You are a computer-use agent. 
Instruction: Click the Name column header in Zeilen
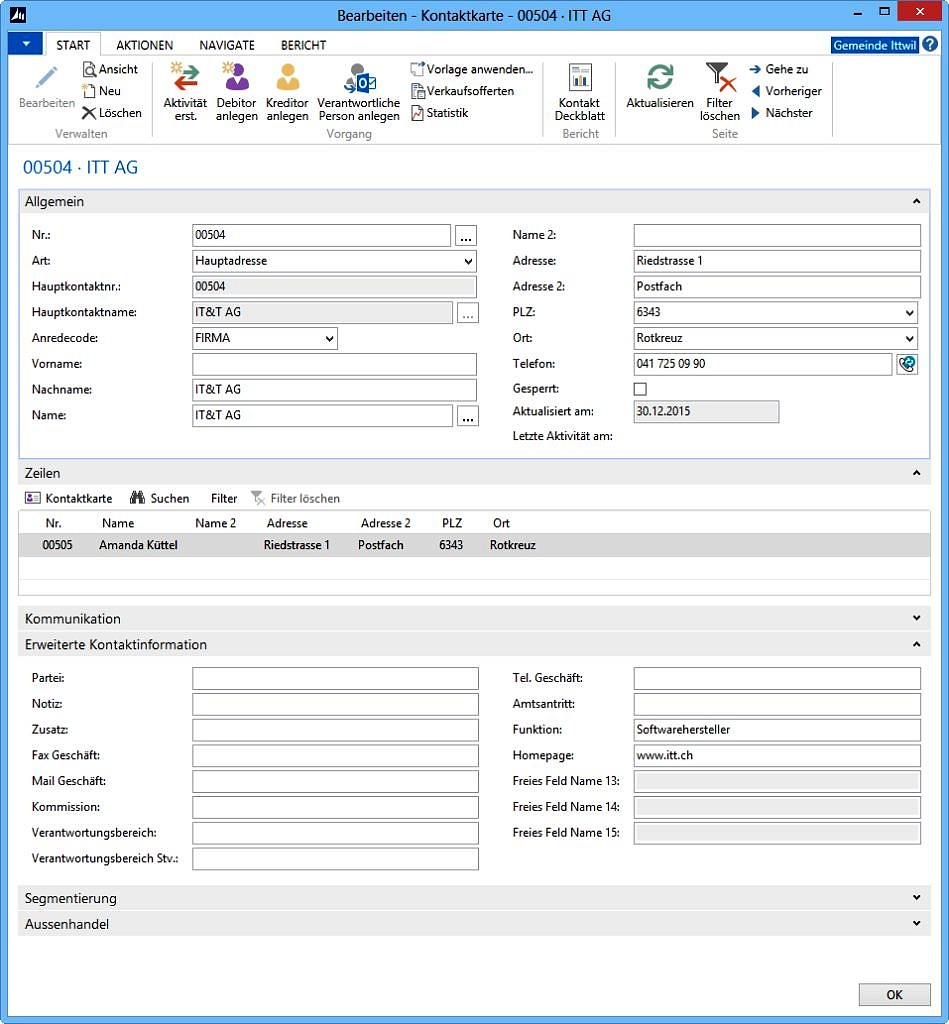118,523
